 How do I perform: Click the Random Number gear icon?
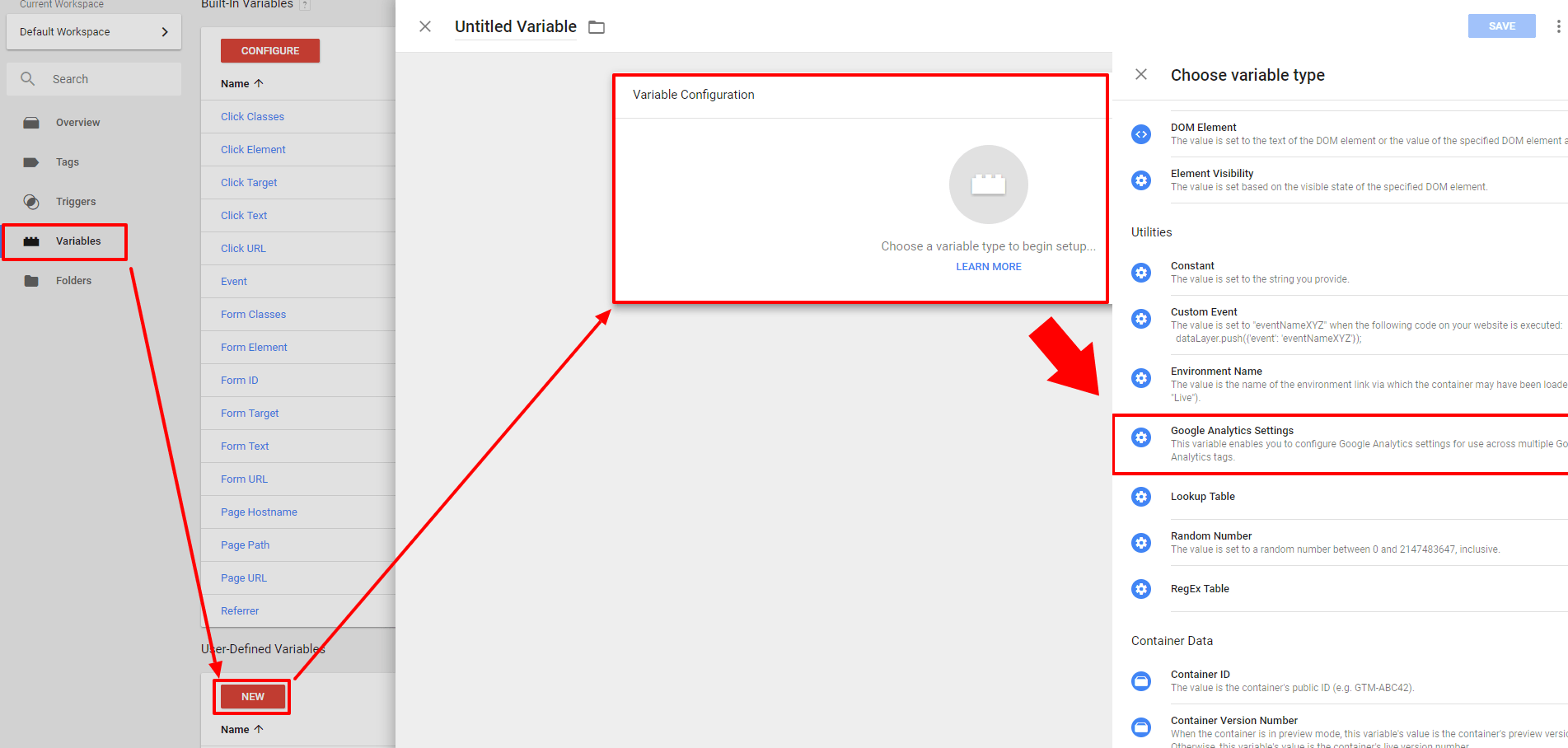(x=1141, y=543)
